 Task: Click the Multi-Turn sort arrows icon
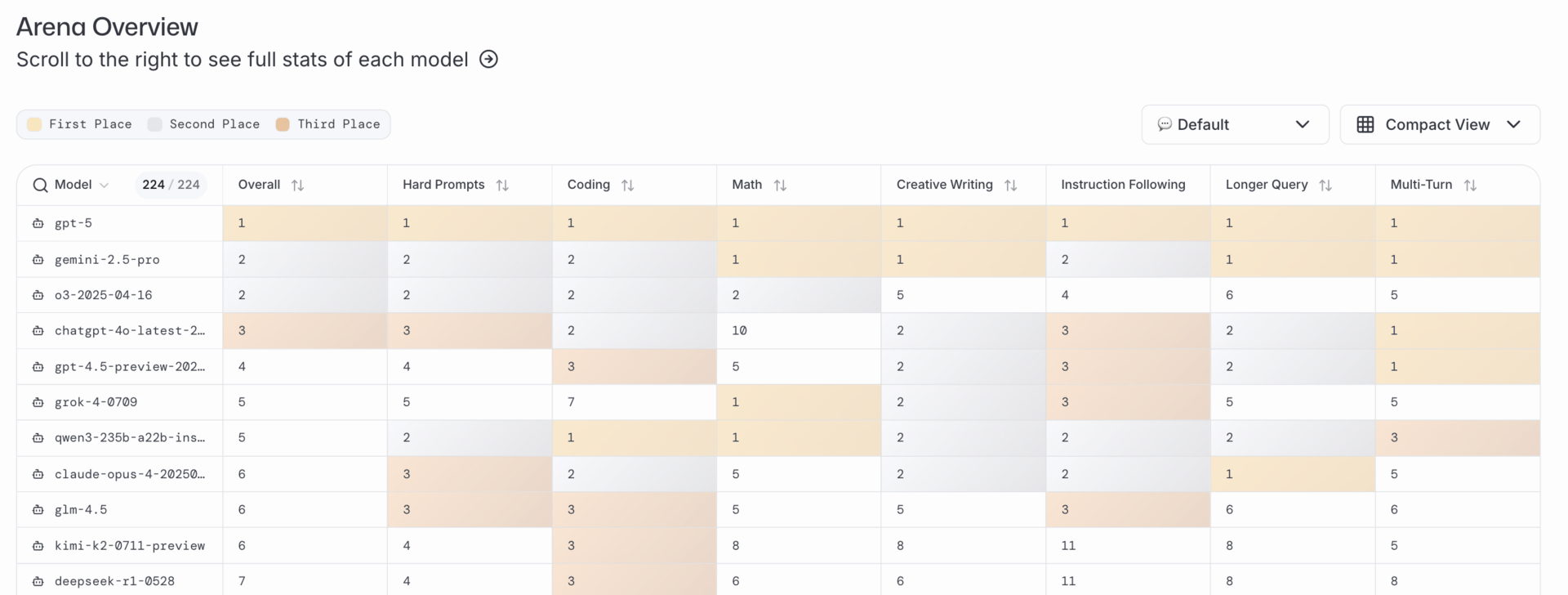(1470, 186)
